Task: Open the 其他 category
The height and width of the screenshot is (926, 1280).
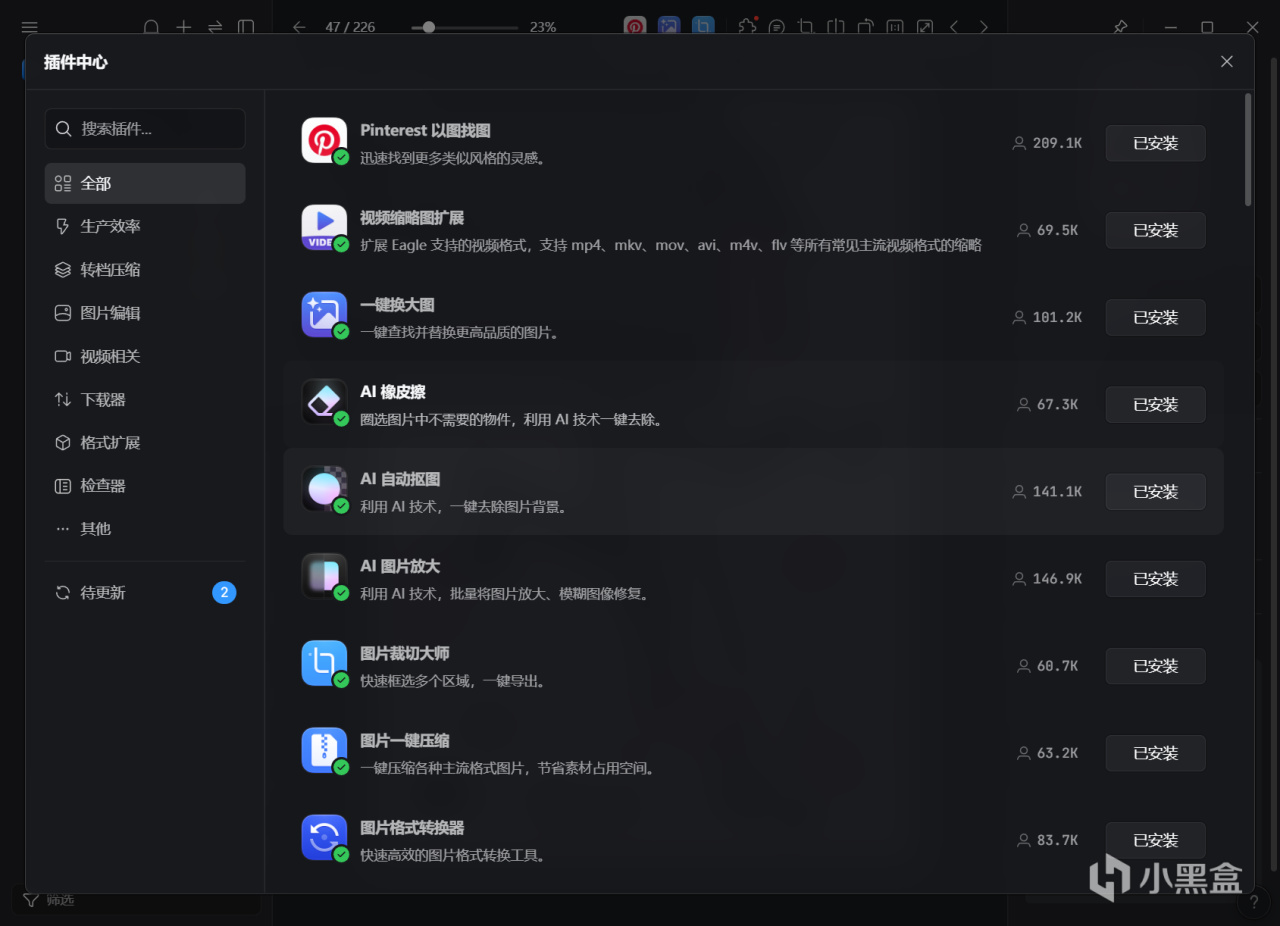Action: (x=145, y=528)
